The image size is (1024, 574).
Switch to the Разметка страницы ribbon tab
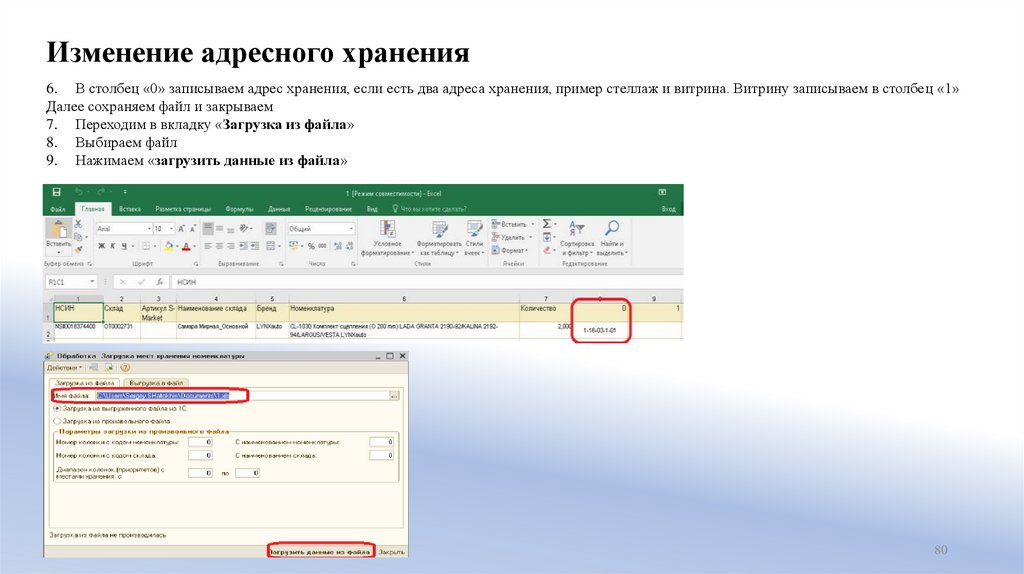(183, 210)
